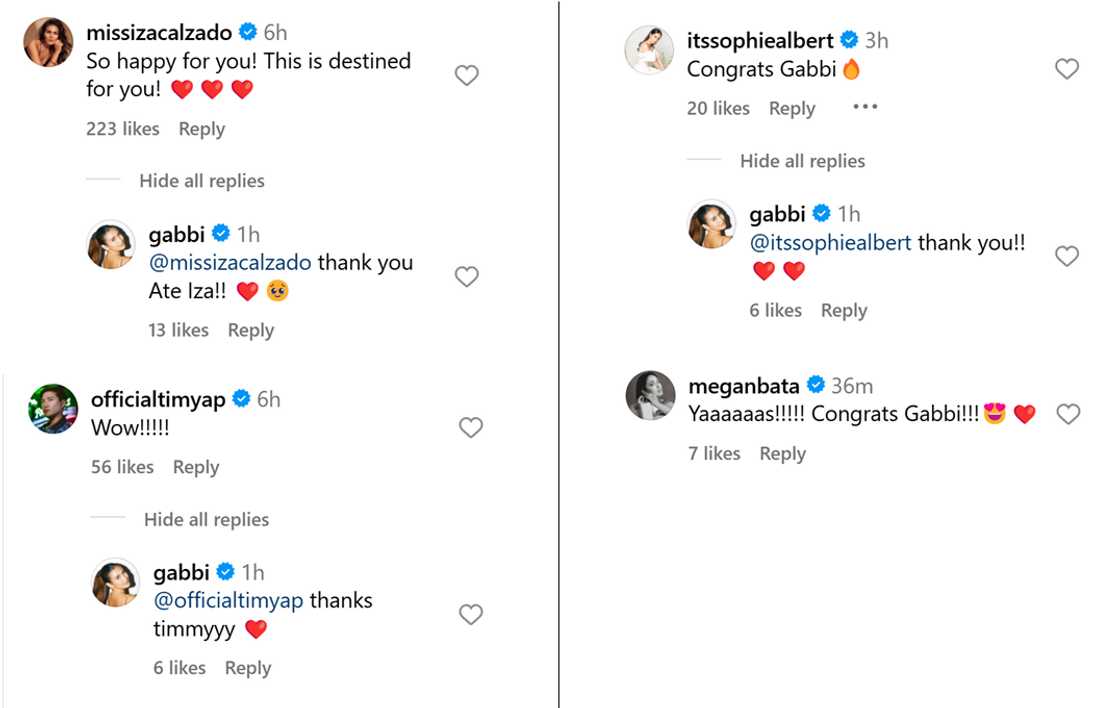Like gabbi's reply to missizacalzado

pos(466,277)
